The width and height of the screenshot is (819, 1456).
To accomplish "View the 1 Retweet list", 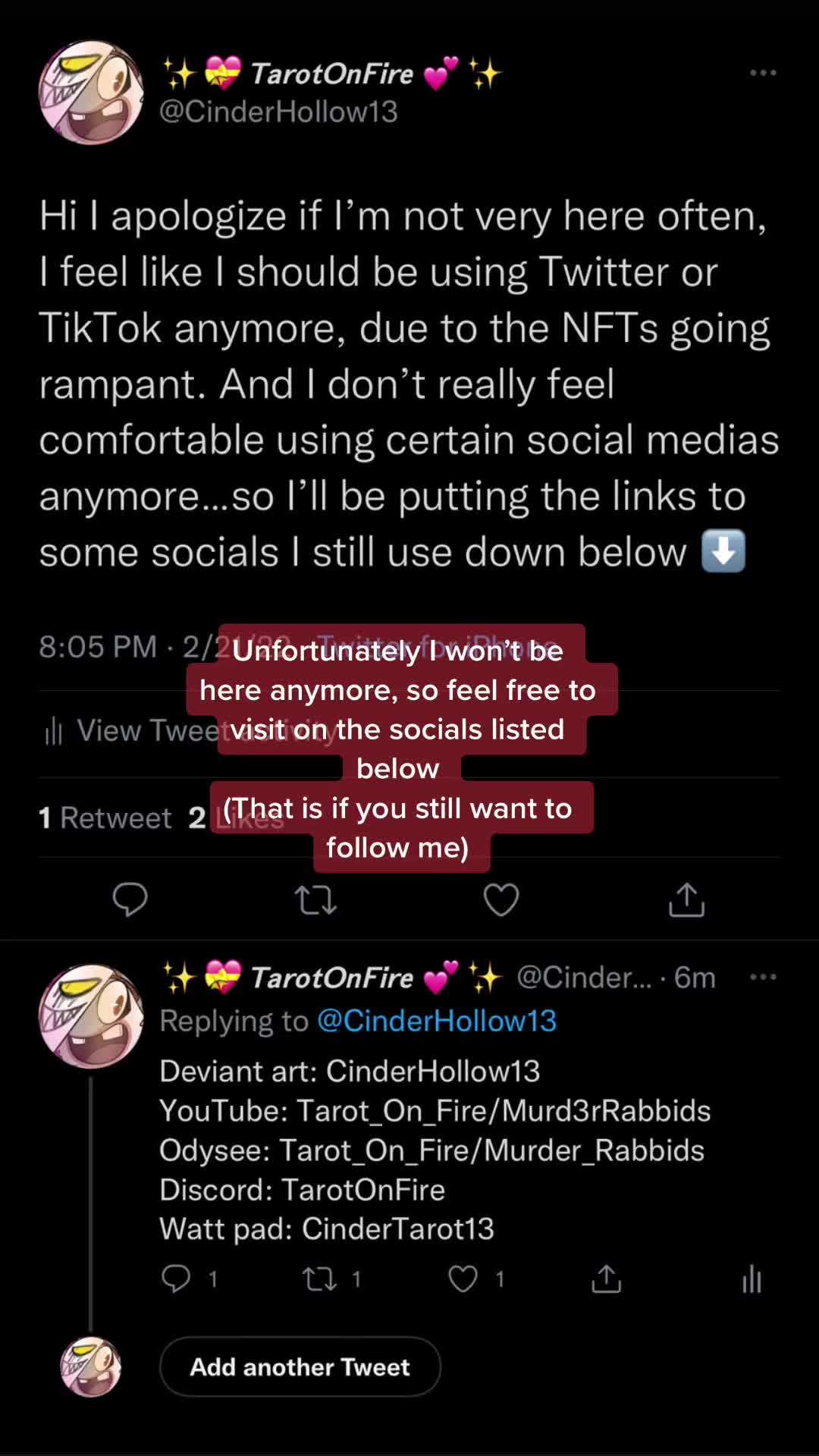I will coord(105,817).
